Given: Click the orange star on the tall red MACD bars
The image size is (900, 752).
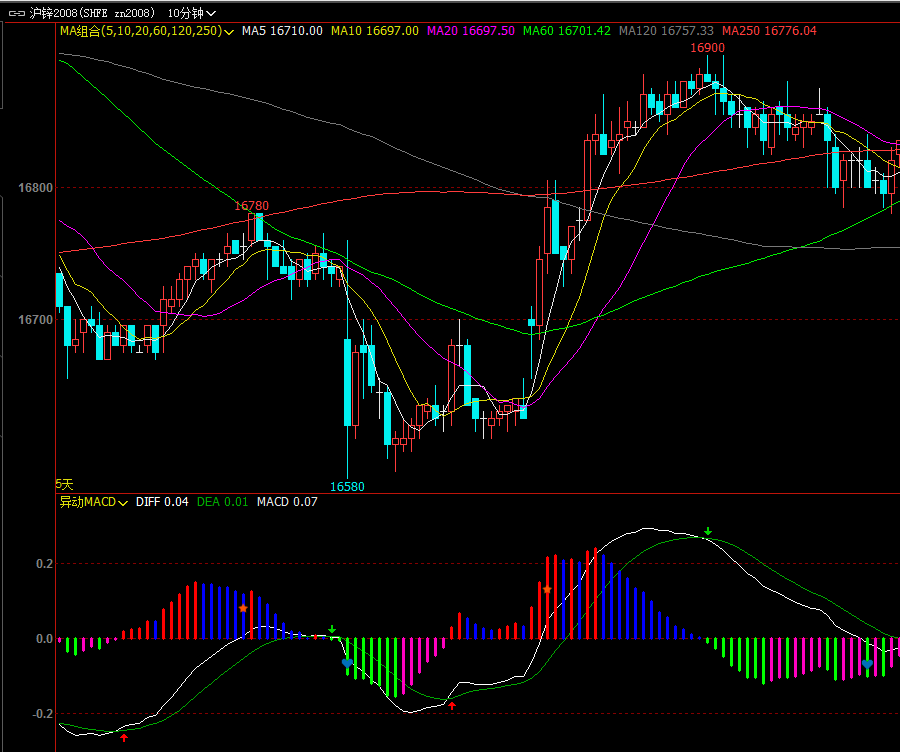Looking at the screenshot, I should point(547,590).
